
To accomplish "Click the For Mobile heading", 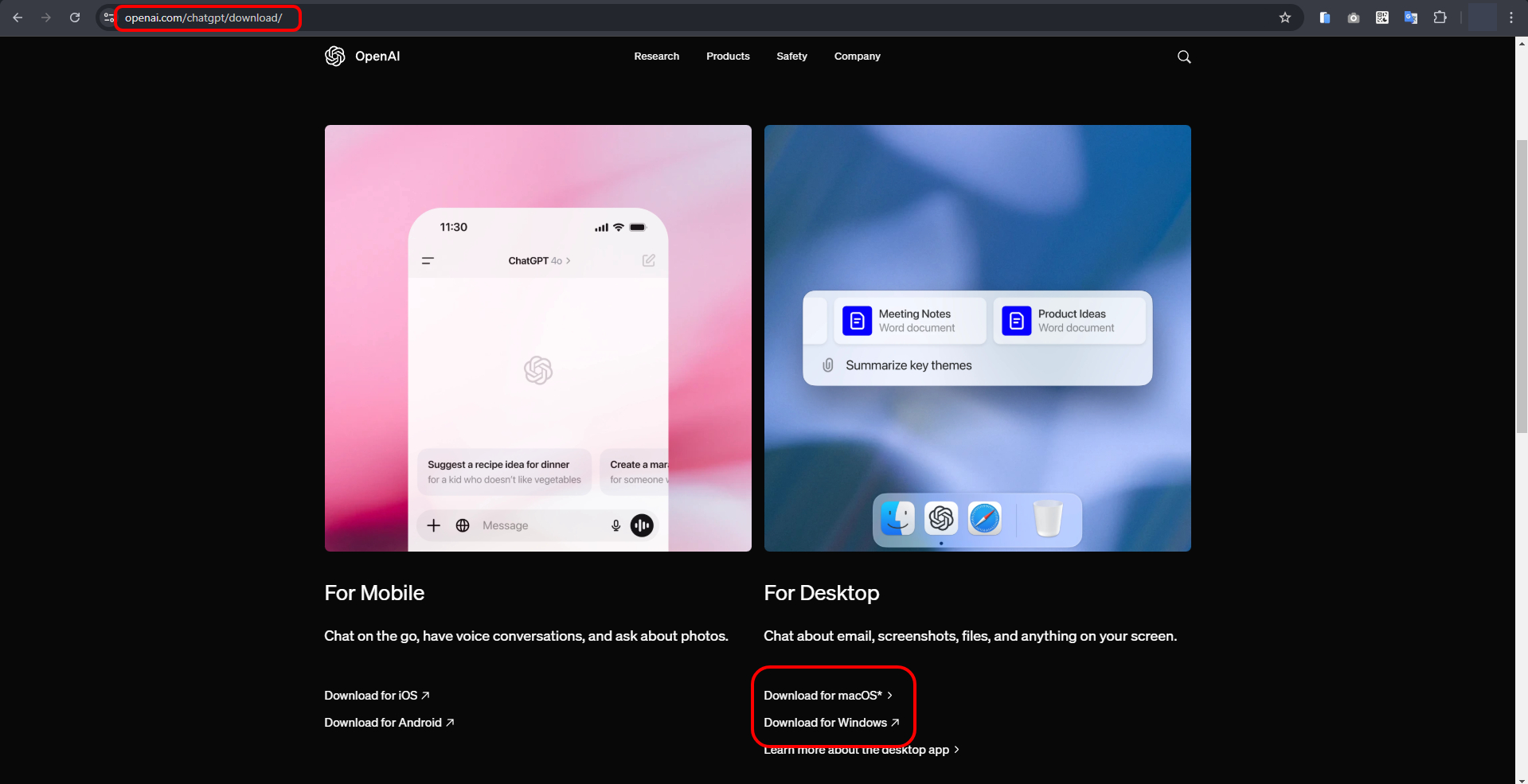I will [x=374, y=593].
